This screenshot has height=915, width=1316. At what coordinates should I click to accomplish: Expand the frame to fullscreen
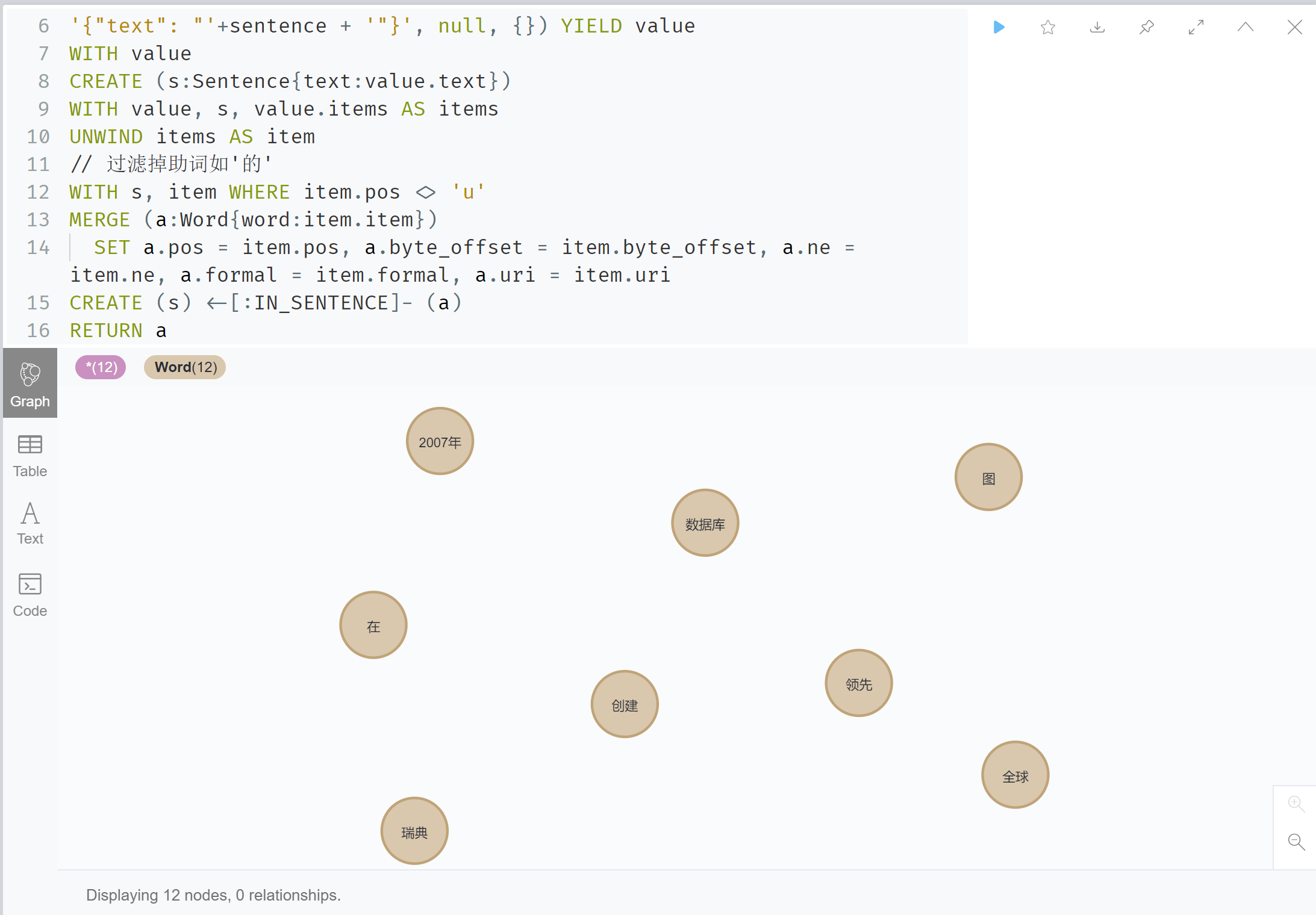pyautogui.click(x=1196, y=27)
